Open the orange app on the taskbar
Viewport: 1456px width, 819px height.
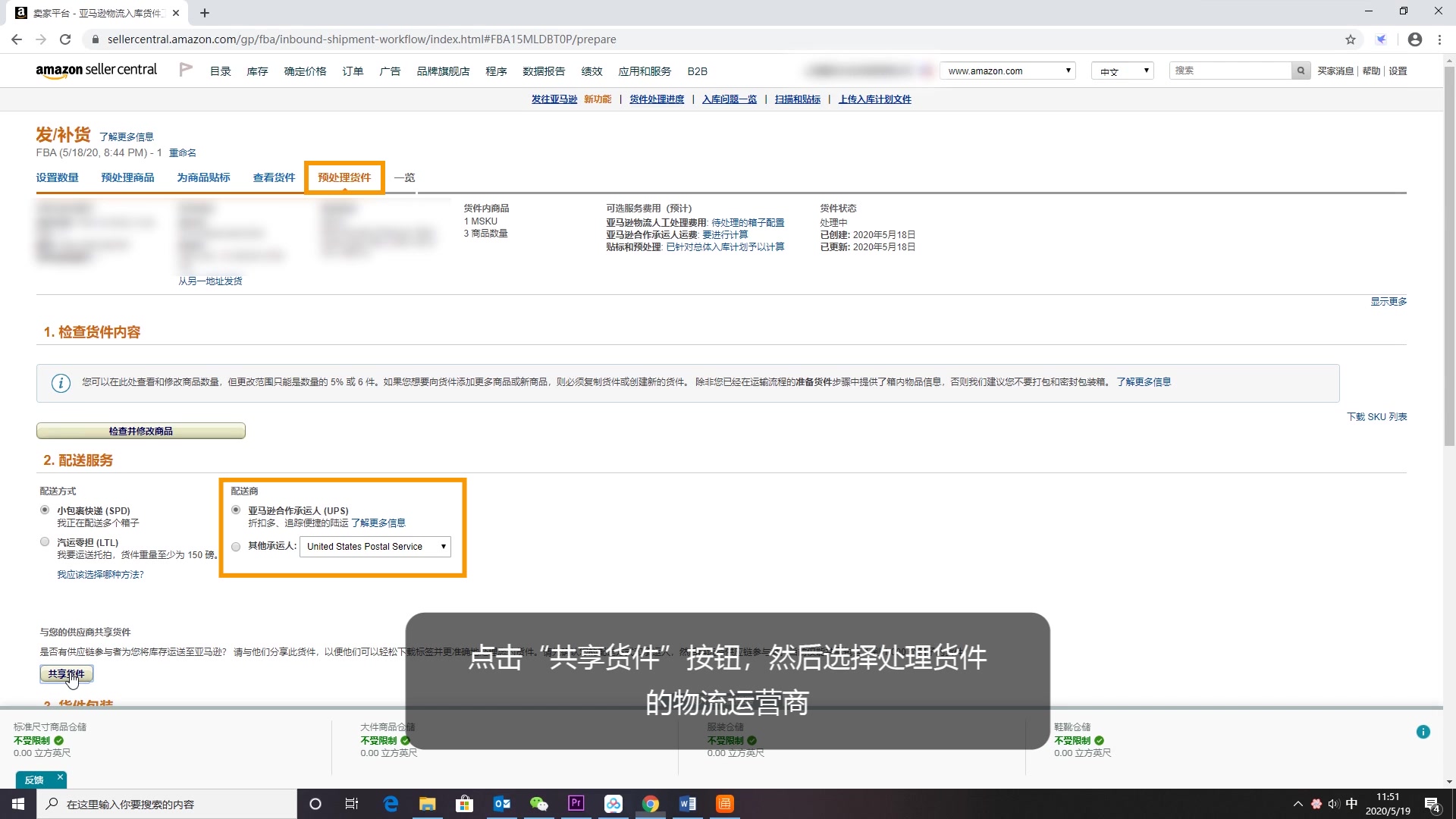pyautogui.click(x=725, y=804)
